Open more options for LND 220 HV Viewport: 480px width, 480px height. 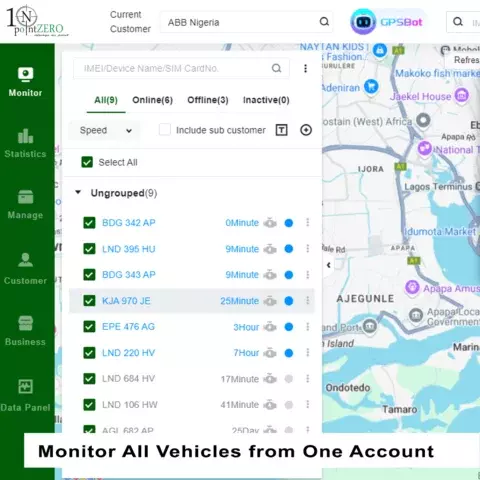click(308, 353)
